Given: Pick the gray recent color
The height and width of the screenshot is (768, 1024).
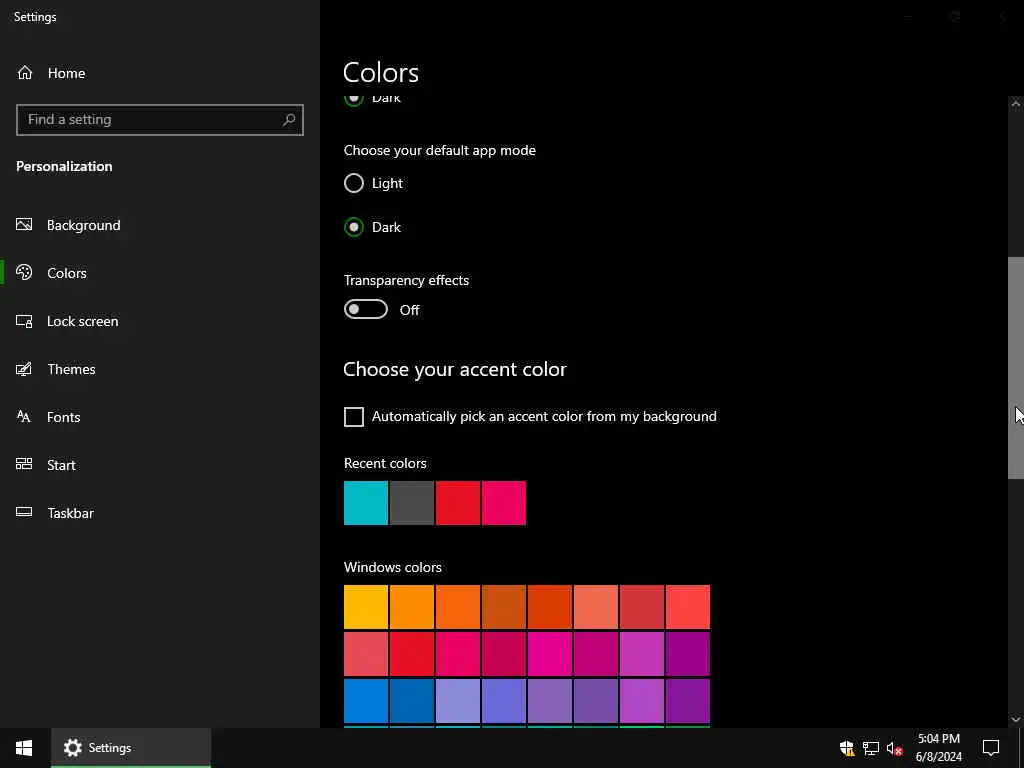Looking at the screenshot, I should click(x=412, y=503).
